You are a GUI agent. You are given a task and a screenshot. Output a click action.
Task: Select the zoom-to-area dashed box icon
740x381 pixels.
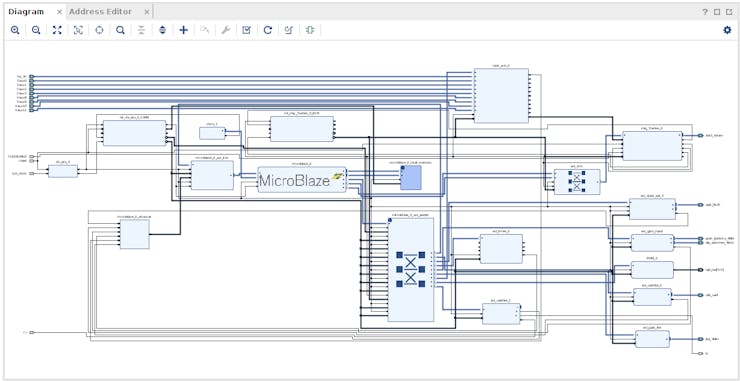(x=78, y=30)
